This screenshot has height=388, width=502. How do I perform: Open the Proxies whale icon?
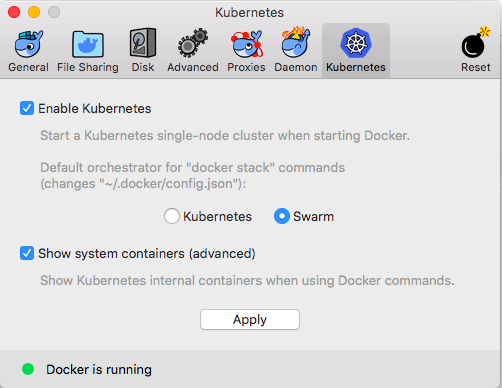coord(247,44)
